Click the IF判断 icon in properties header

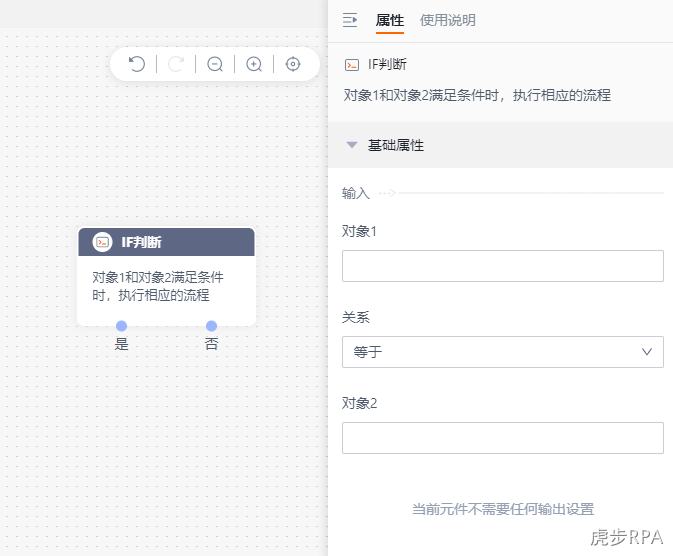(352, 65)
